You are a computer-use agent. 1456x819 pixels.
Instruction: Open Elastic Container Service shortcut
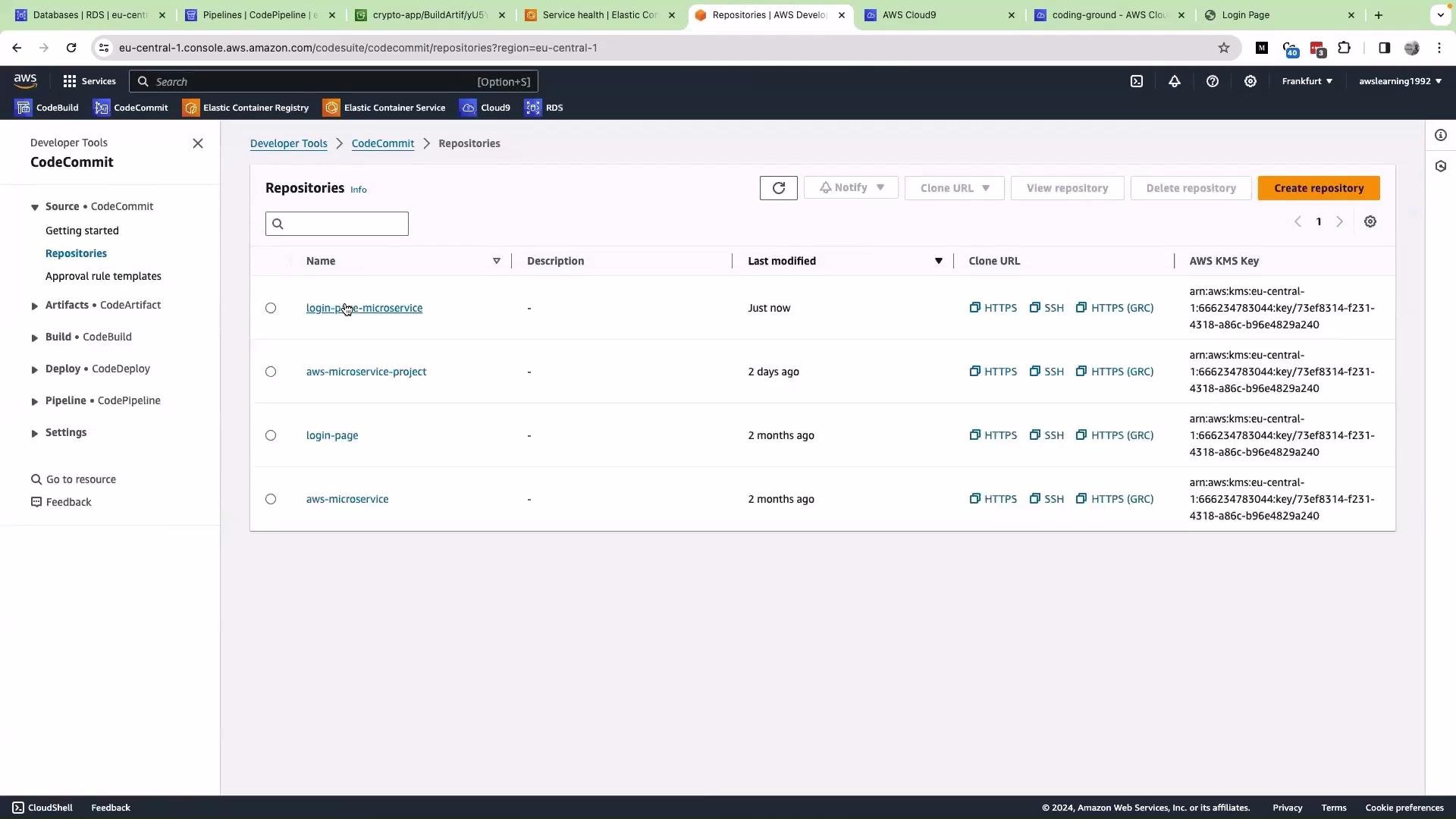tap(384, 108)
